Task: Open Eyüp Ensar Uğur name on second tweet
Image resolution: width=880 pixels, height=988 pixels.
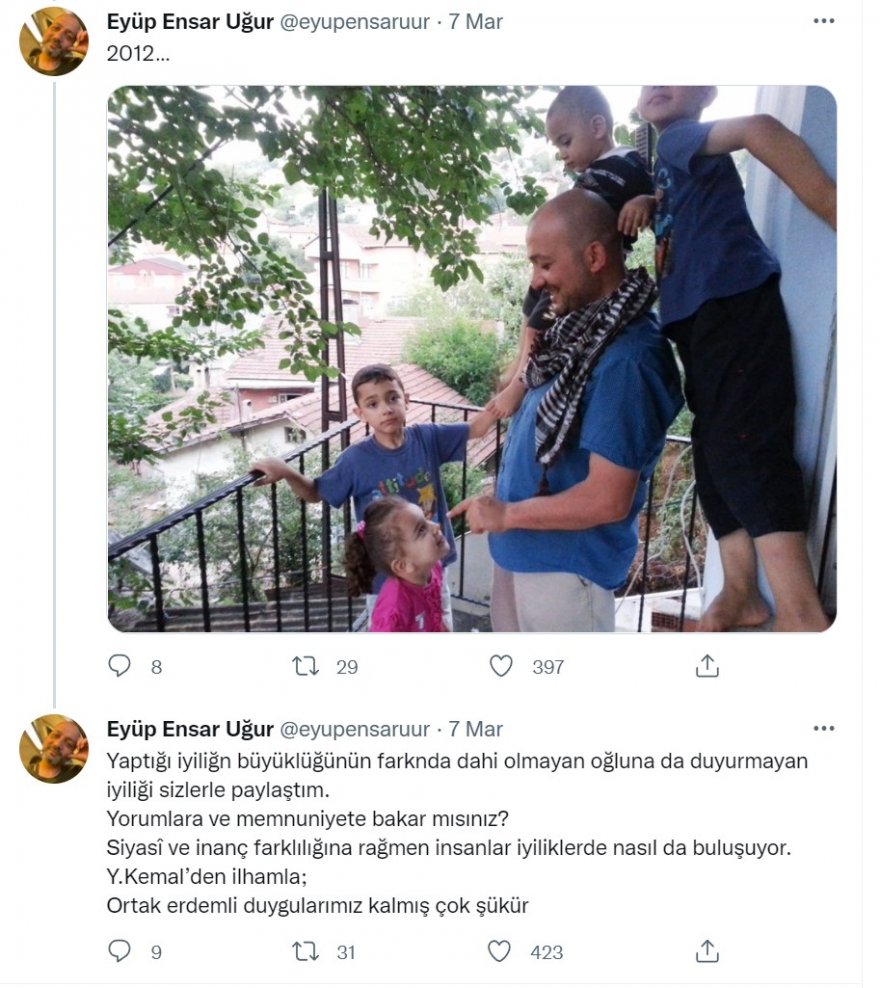Action: (190, 729)
